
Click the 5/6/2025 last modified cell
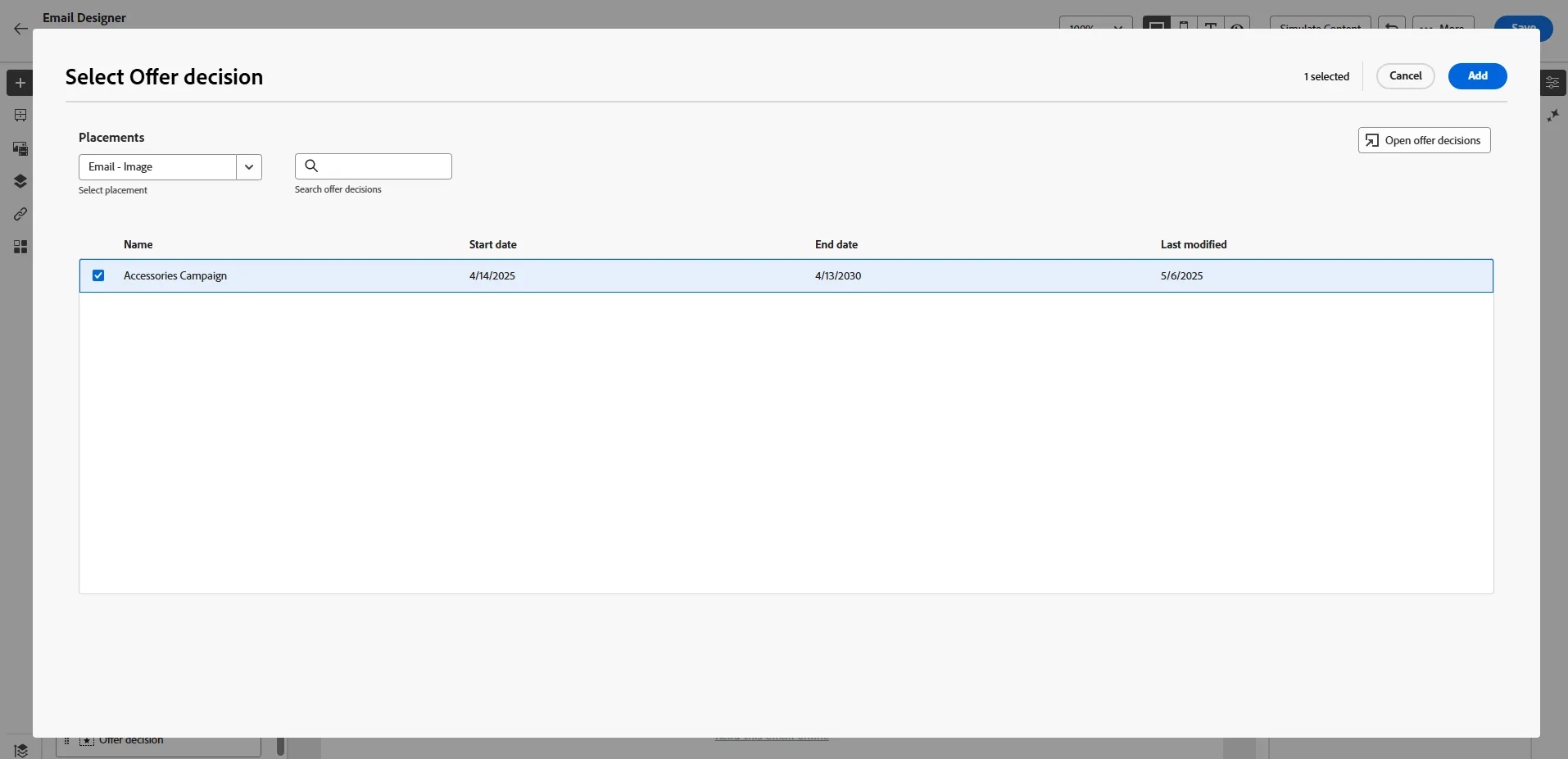[x=1181, y=275]
